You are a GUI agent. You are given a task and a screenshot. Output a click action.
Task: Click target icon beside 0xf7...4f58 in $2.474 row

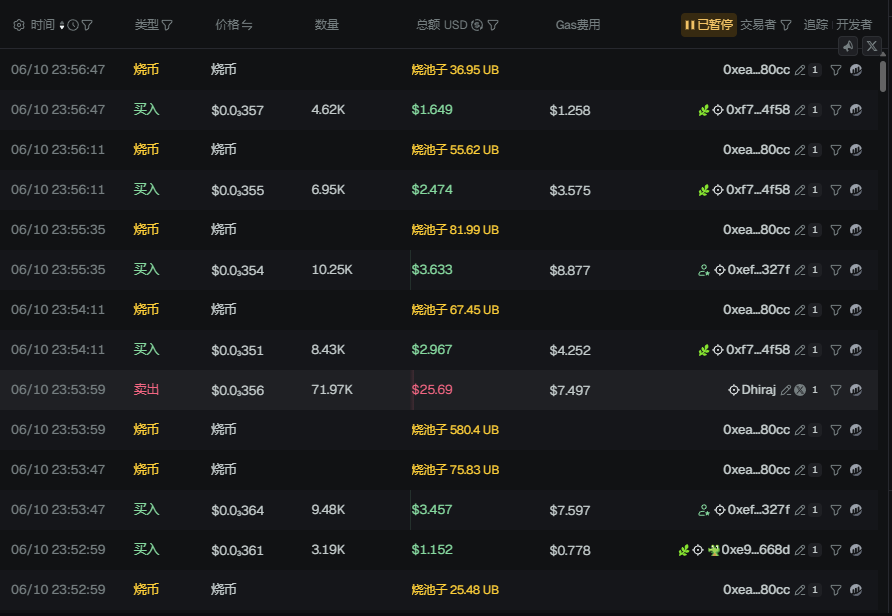pyautogui.click(x=718, y=190)
